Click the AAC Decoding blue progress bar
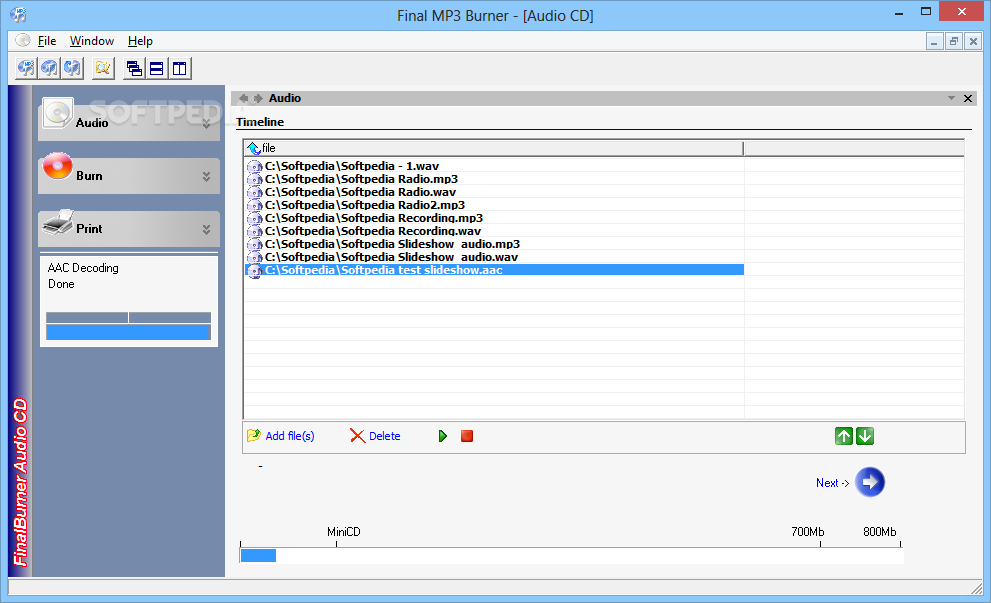Viewport: 991px width, 603px height. pyautogui.click(x=128, y=332)
